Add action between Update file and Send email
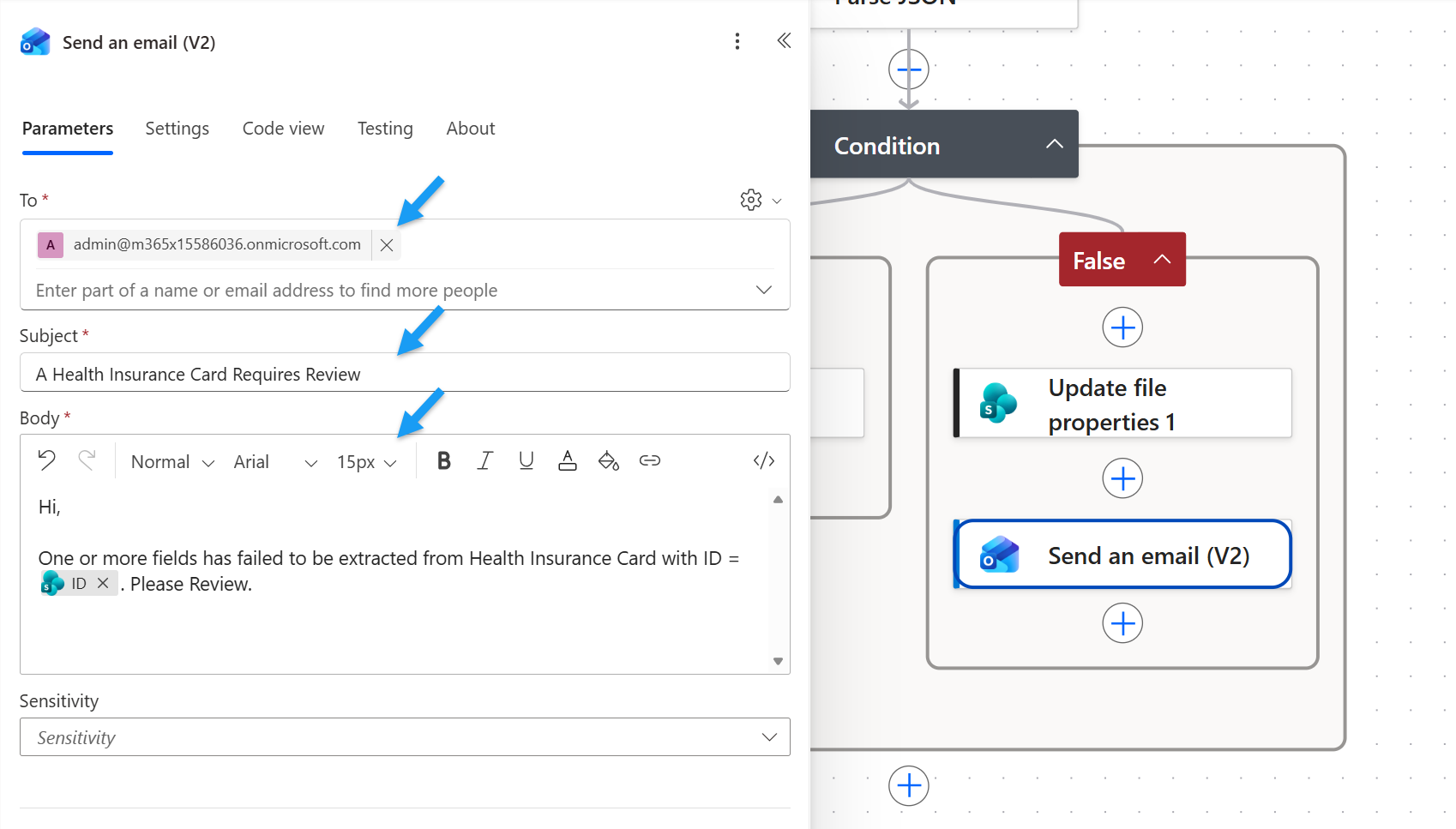Image resolution: width=1456 pixels, height=829 pixels. coord(1122,478)
